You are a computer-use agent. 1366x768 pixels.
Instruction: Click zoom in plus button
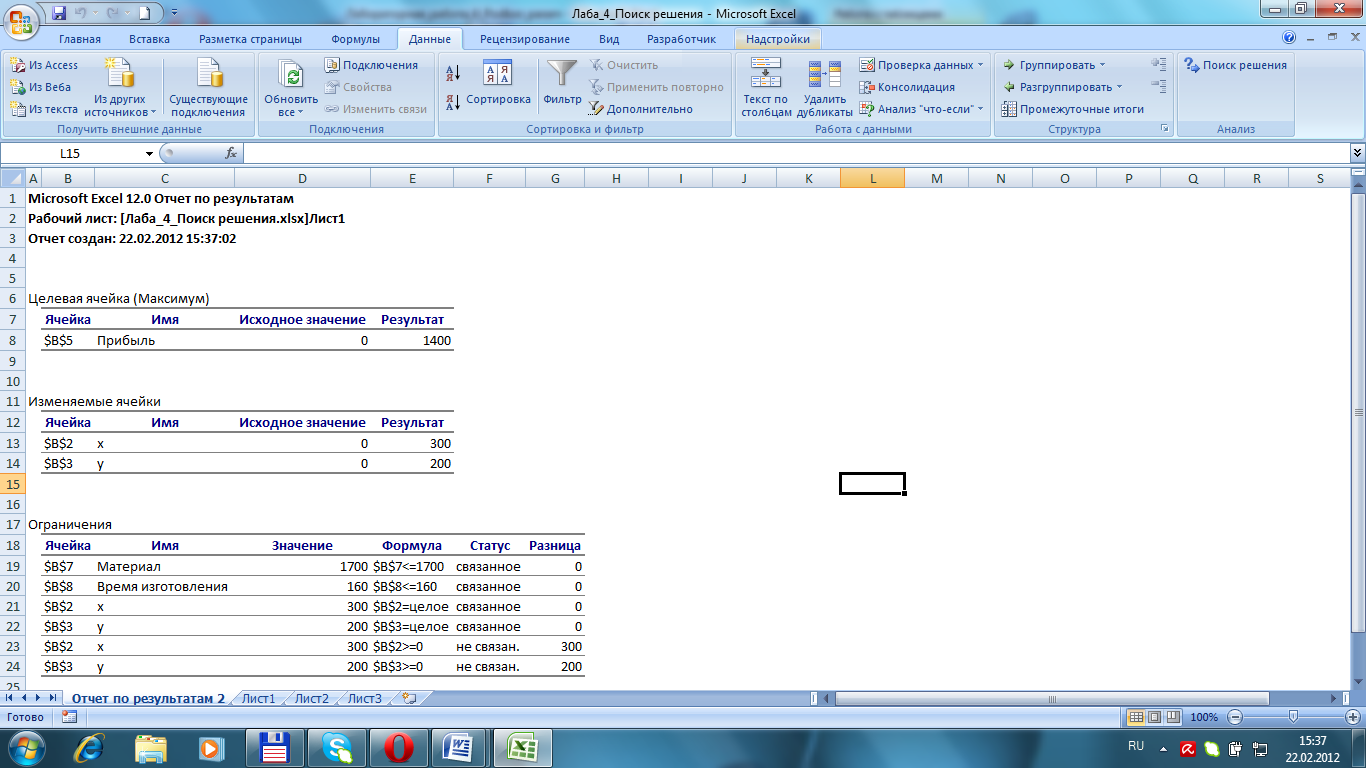tap(1354, 717)
